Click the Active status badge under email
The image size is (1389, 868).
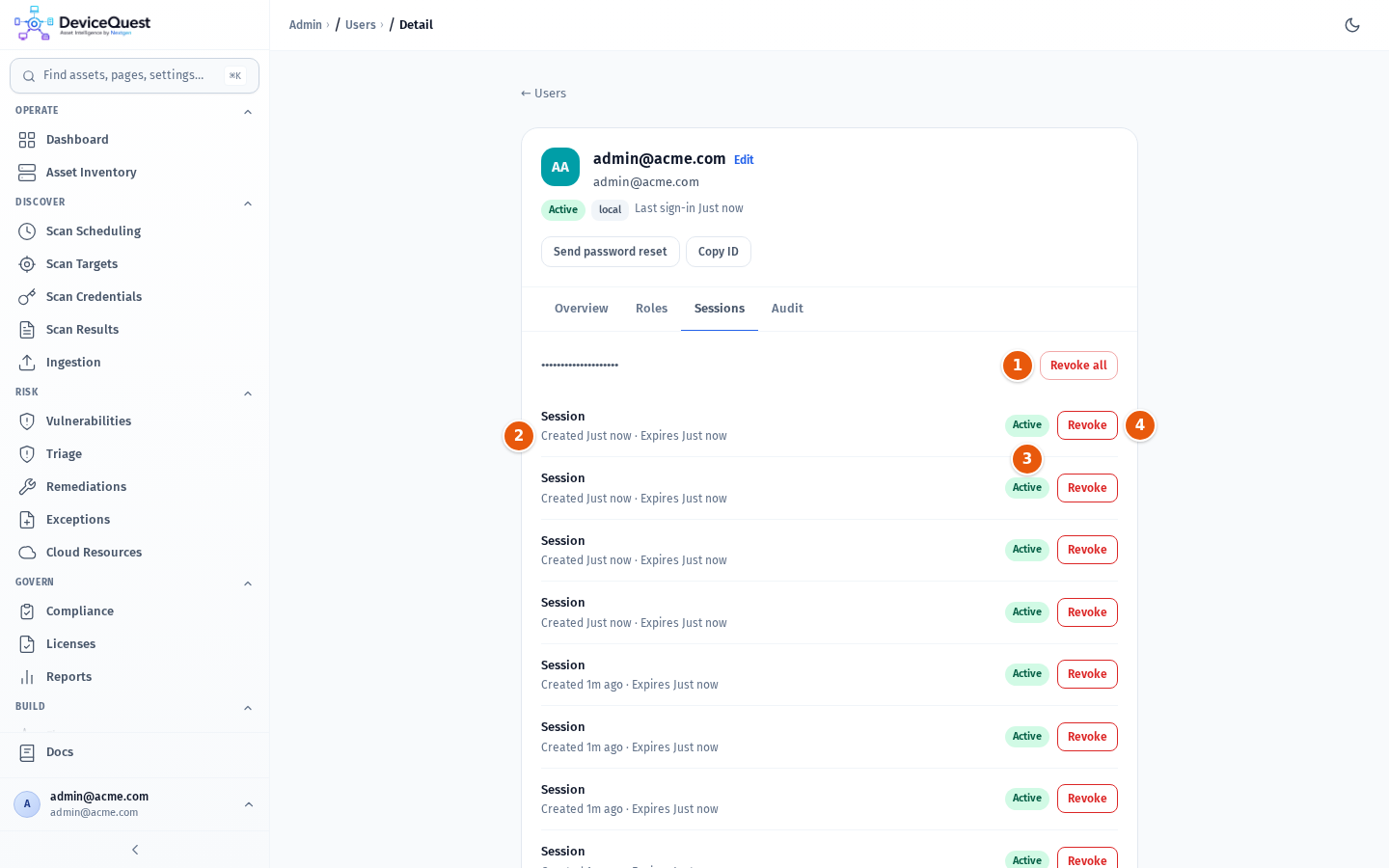tap(563, 210)
